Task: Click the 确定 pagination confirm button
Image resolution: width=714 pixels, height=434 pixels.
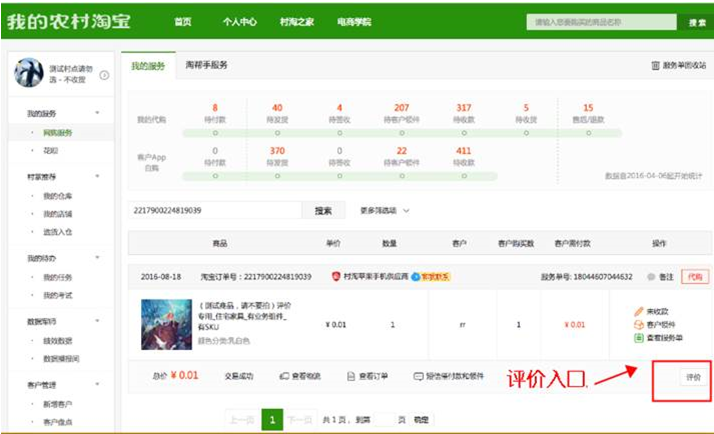Action: pos(421,419)
